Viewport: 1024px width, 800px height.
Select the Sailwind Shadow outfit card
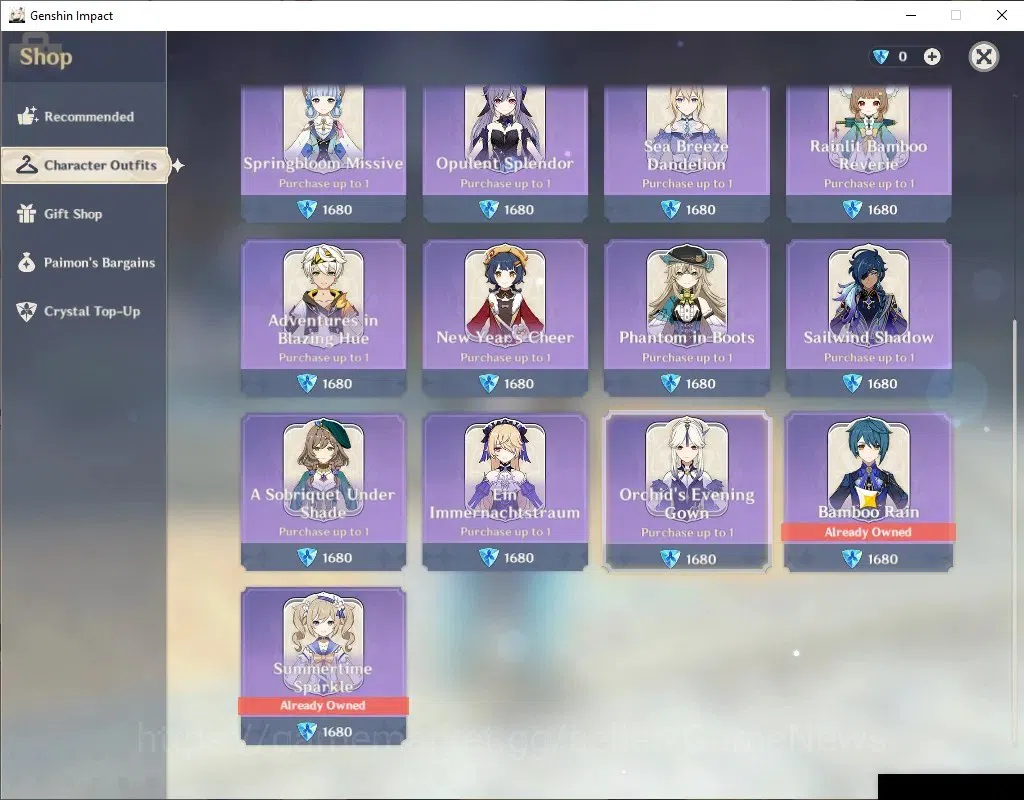(x=869, y=318)
